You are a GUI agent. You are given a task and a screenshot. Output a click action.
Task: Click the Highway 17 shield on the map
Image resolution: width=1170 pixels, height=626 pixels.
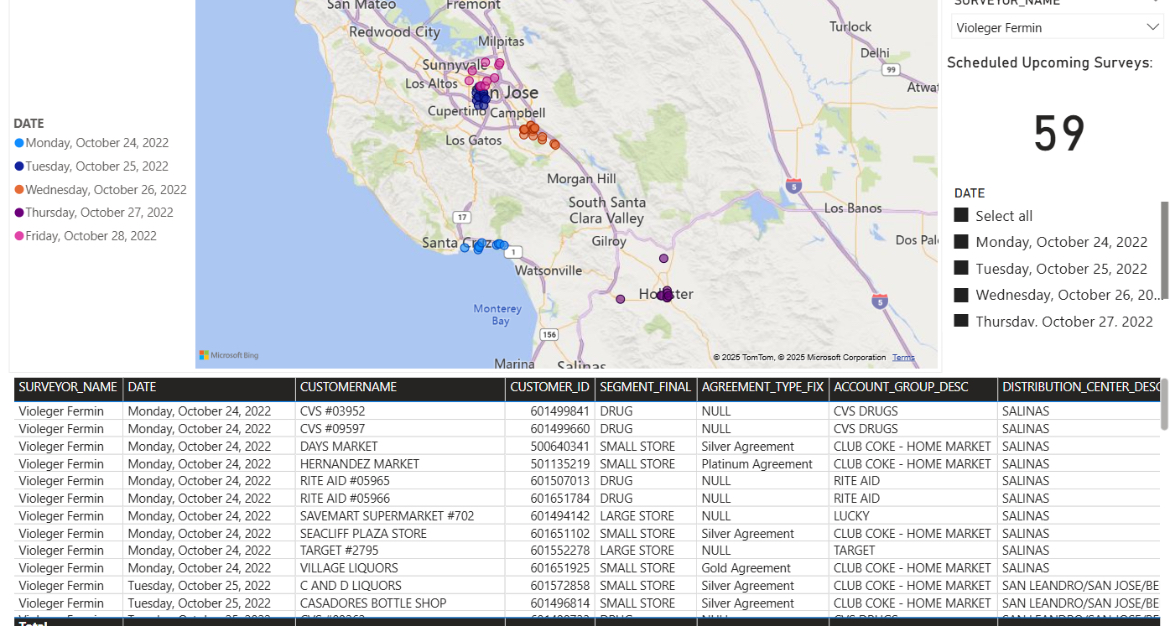[461, 217]
